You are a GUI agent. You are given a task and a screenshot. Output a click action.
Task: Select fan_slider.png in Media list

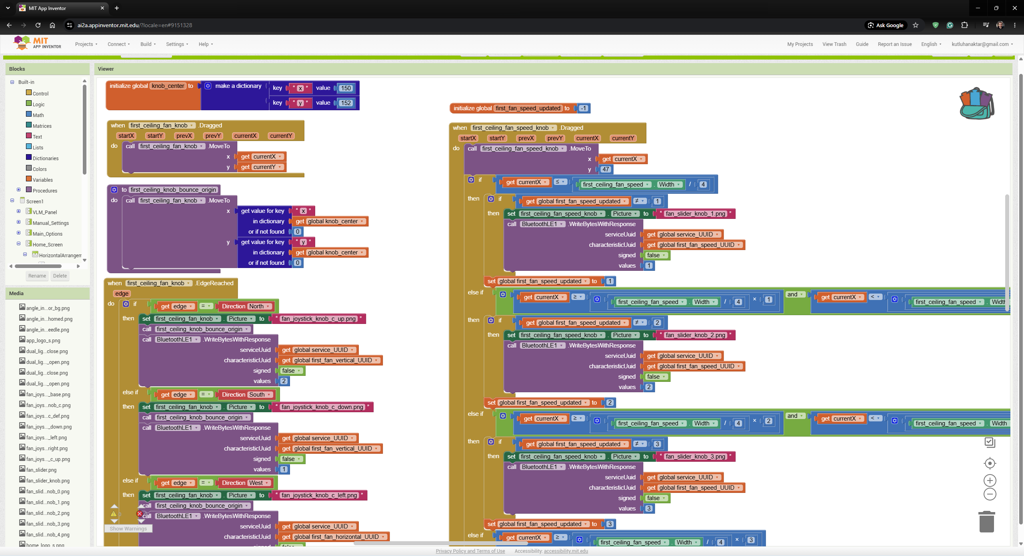[41, 470]
